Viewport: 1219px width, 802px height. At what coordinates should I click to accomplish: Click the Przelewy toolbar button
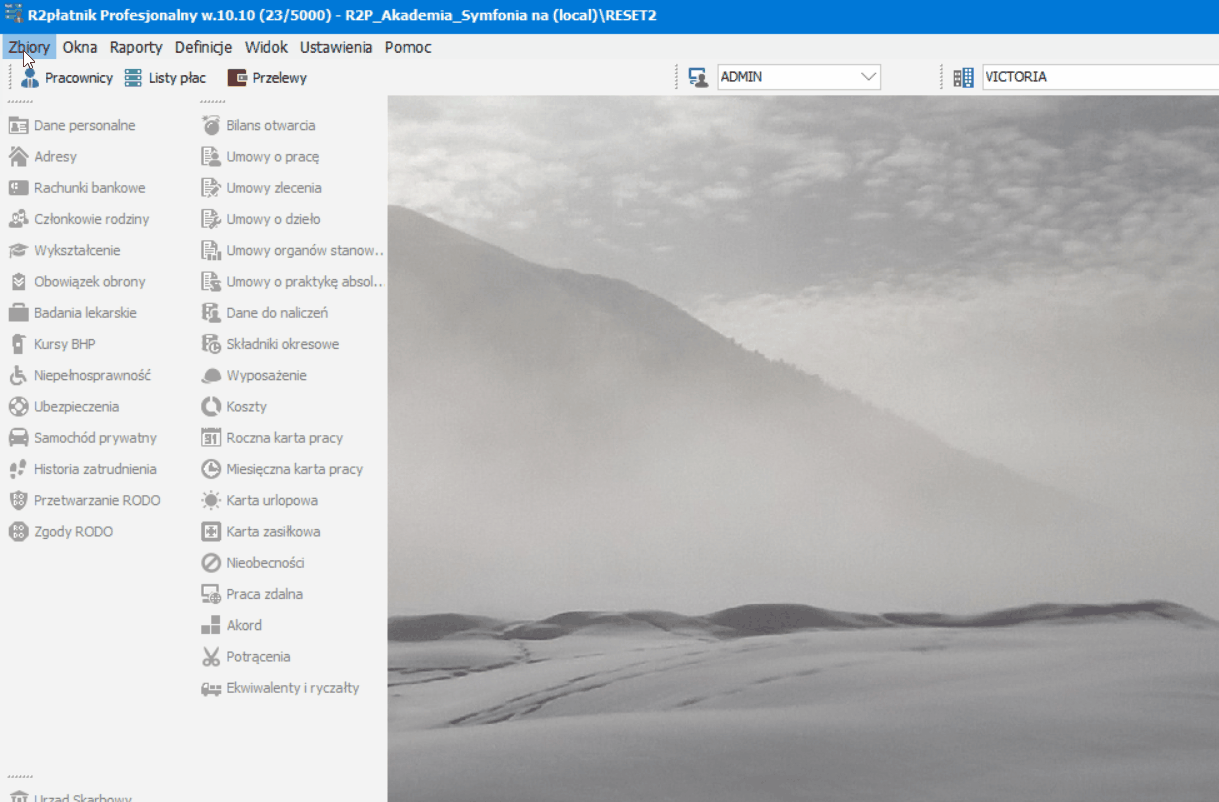coord(267,78)
